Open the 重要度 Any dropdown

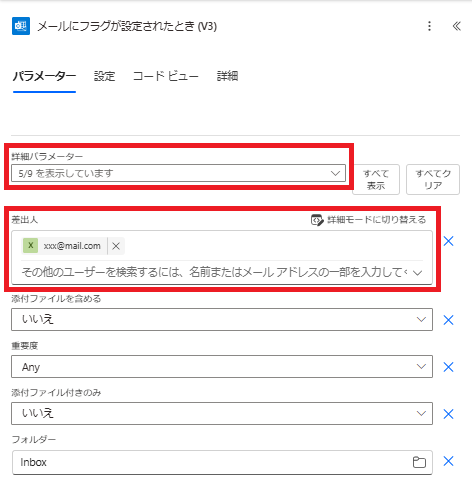pyautogui.click(x=222, y=367)
